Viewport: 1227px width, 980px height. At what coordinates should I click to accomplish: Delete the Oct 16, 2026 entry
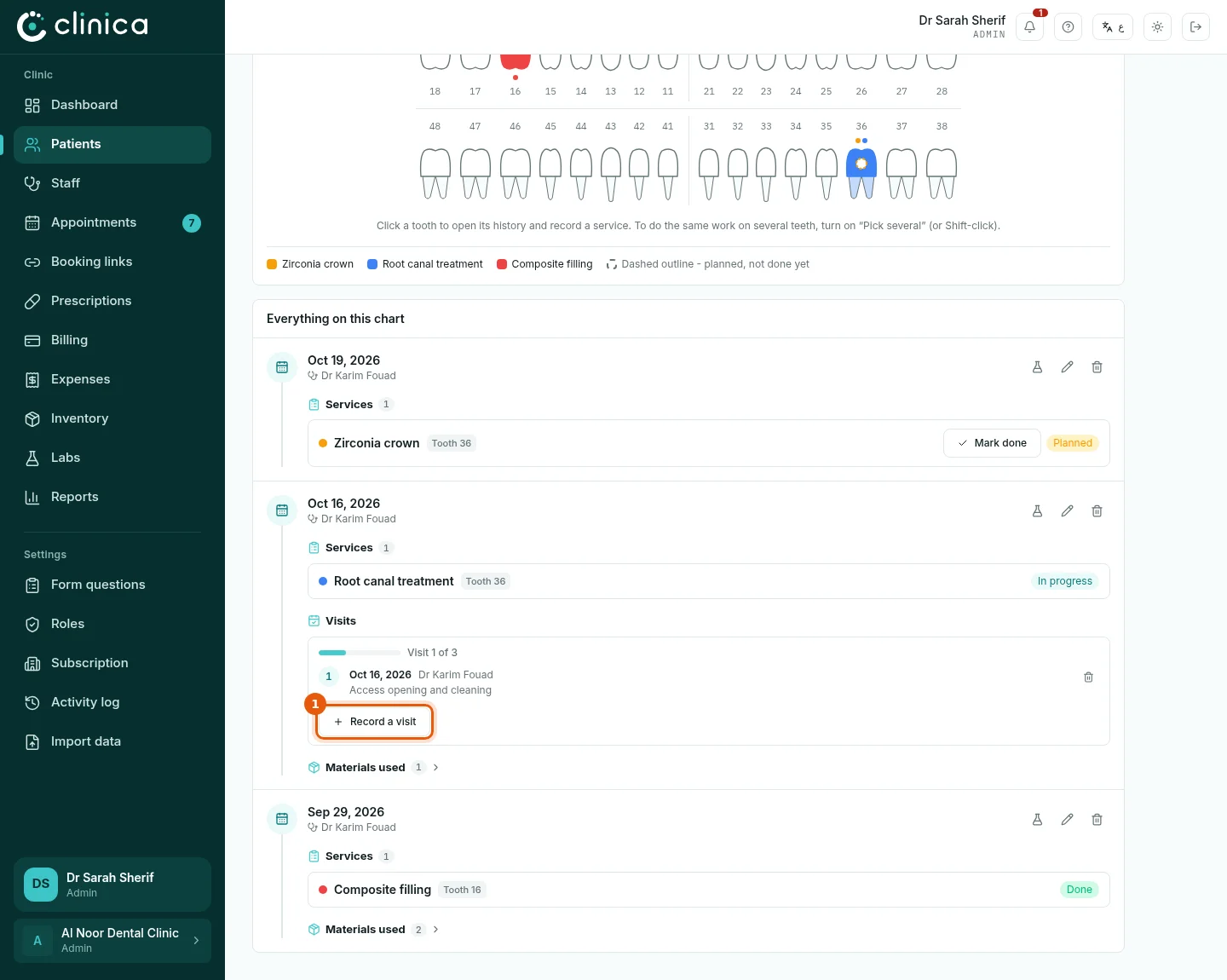click(1097, 511)
